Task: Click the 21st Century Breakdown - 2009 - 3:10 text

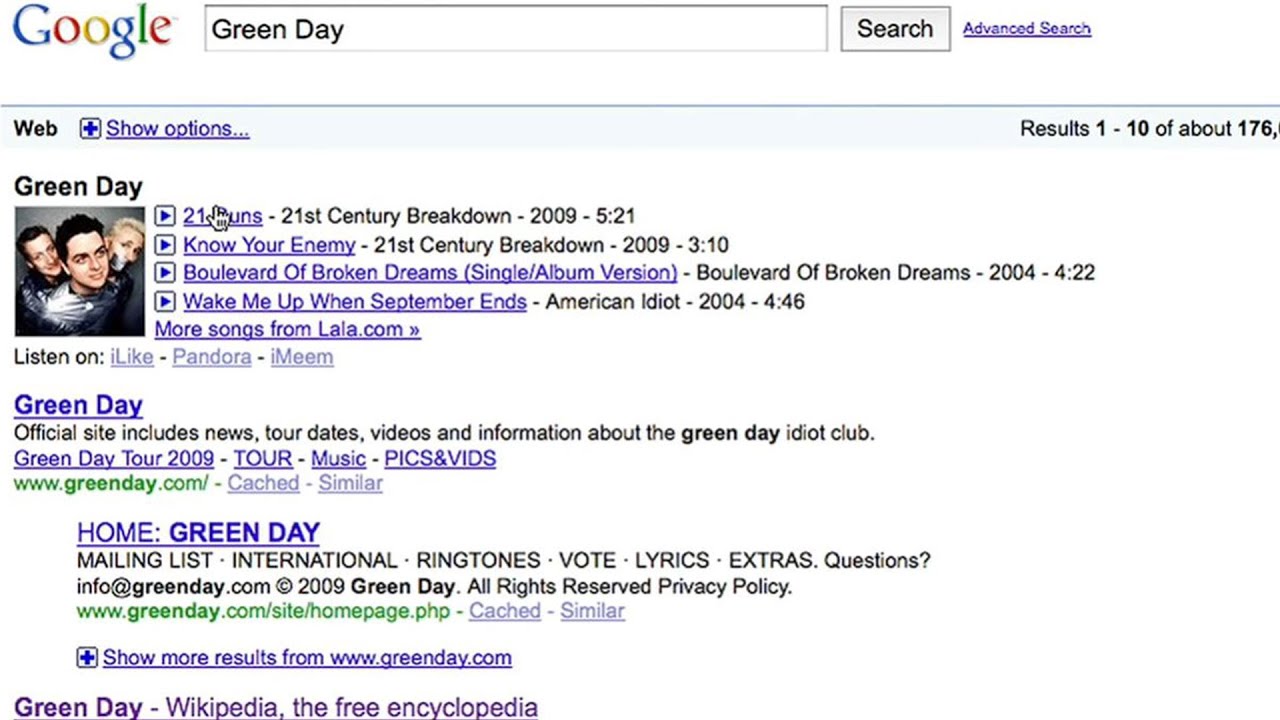Action: pyautogui.click(x=551, y=244)
